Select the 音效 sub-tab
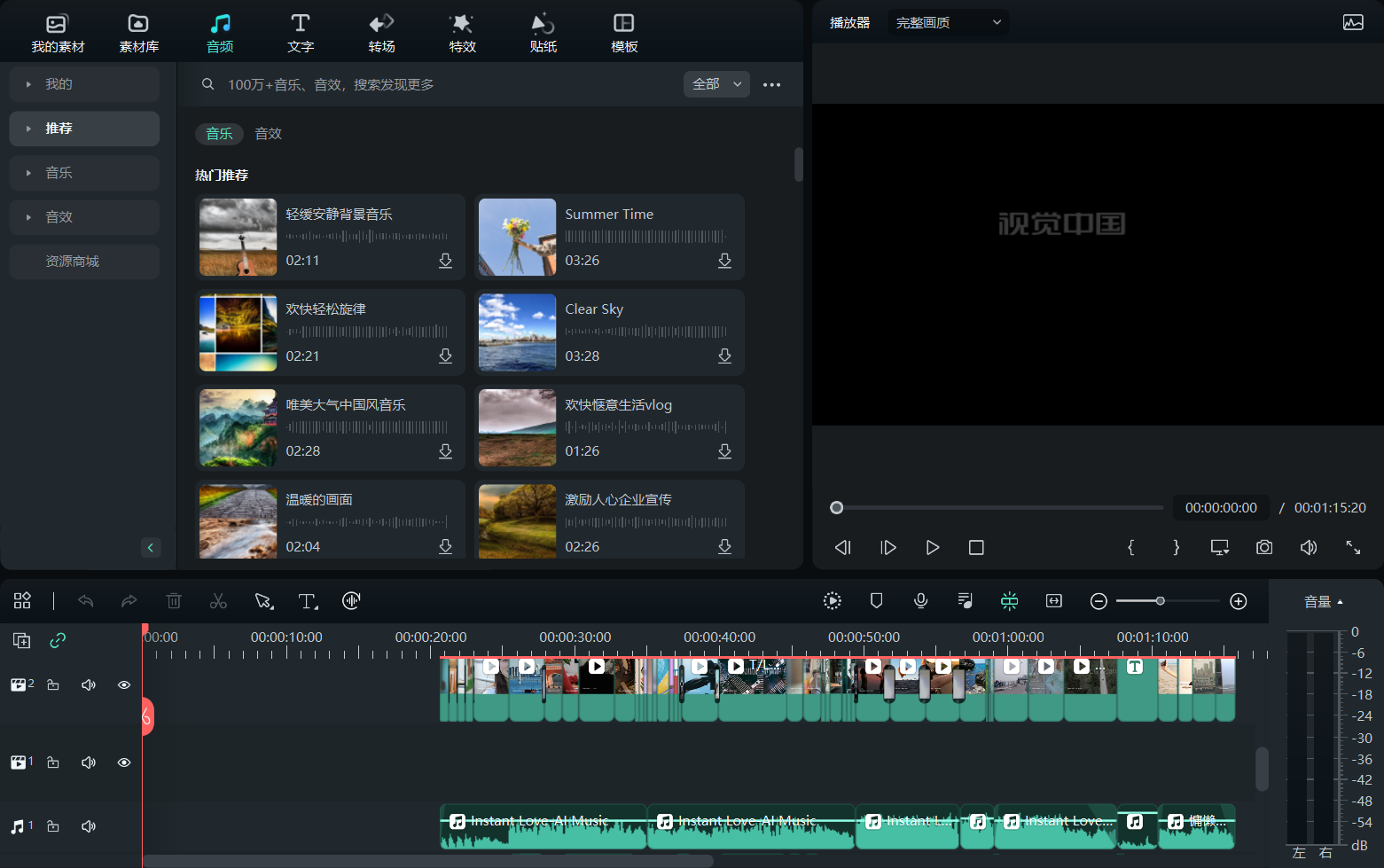The height and width of the screenshot is (868, 1384). point(268,134)
